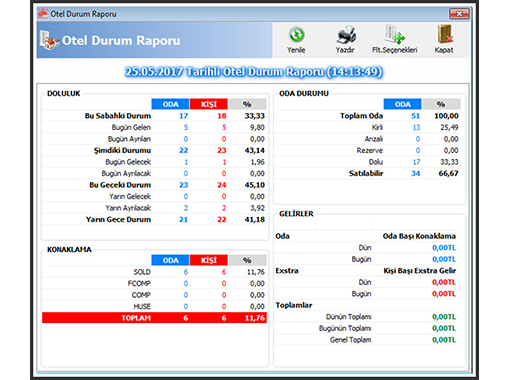Screen dimensions: 510x380
Task: Click the Yazdır printer icon
Action: click(x=346, y=35)
